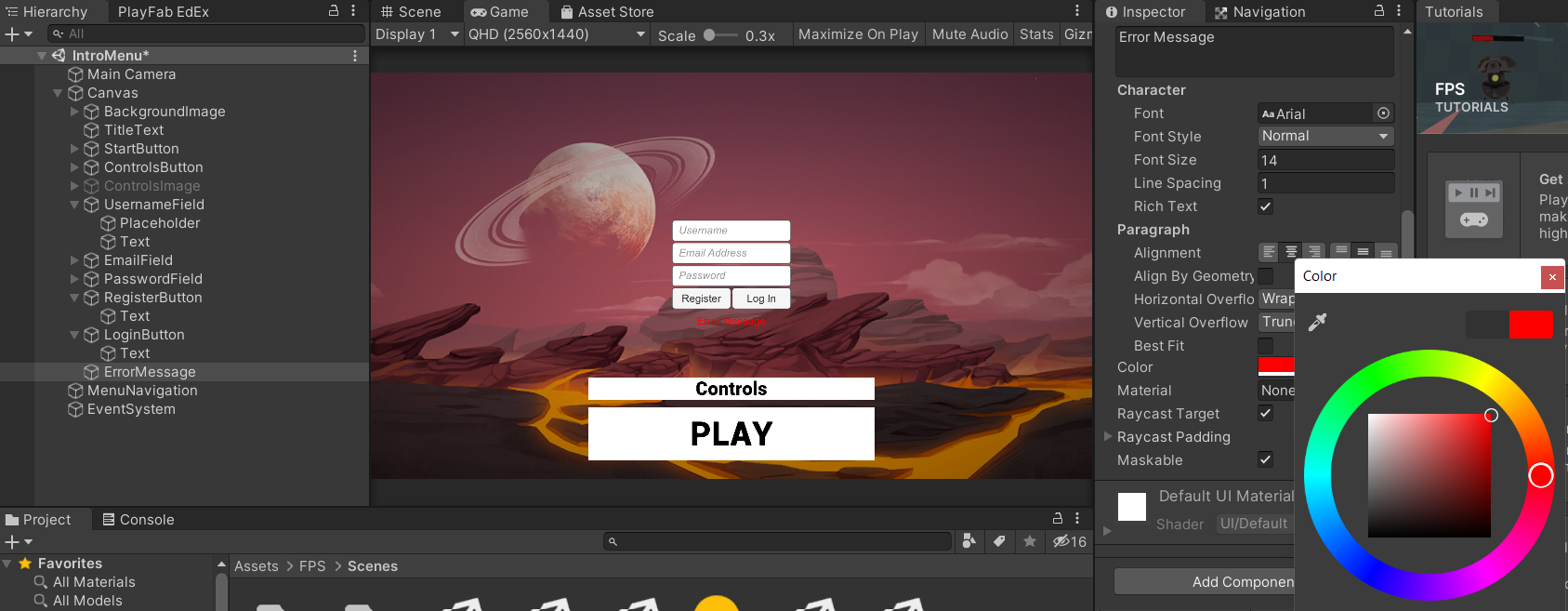Toggle hidden packages visibility showing 16
Image resolution: width=1568 pixels, height=611 pixels.
[1069, 541]
